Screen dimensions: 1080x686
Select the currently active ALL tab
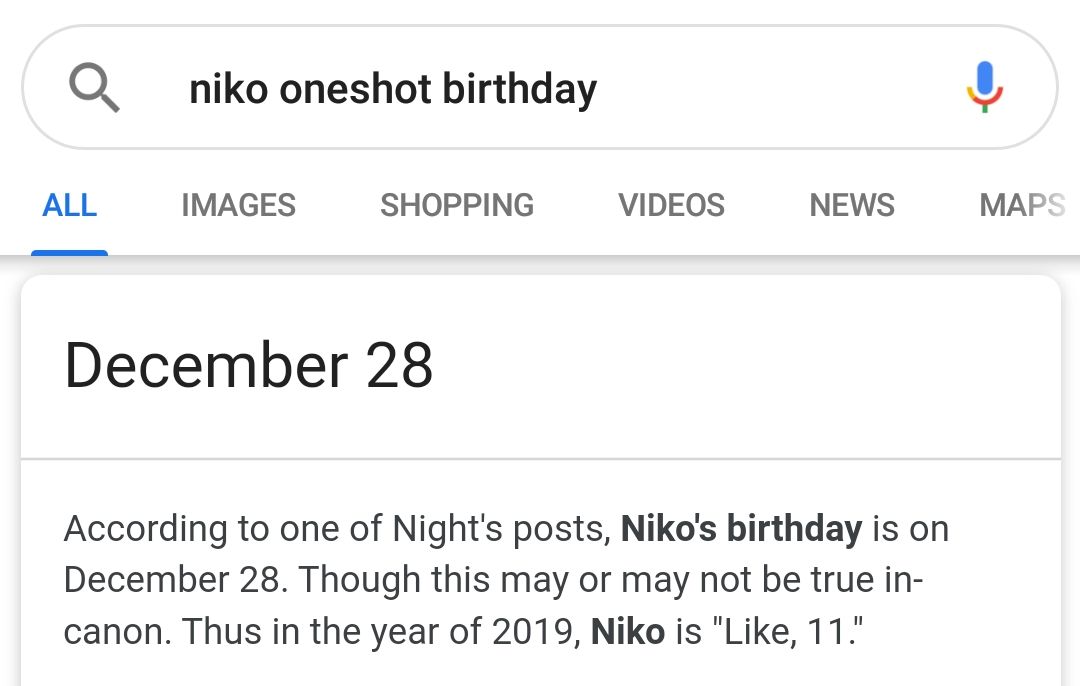(x=69, y=205)
